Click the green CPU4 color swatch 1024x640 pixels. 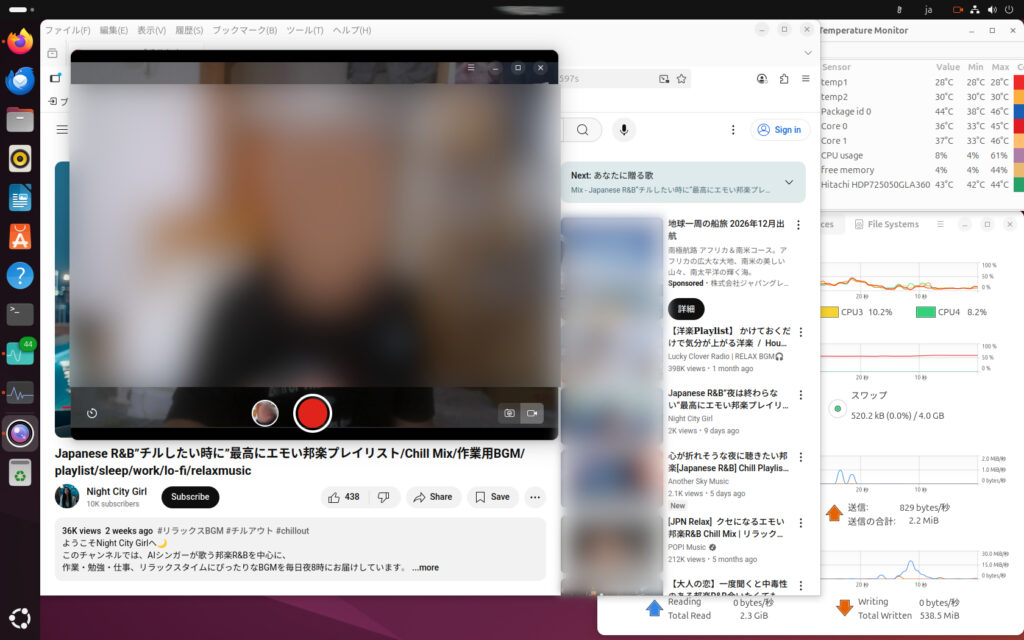click(925, 312)
